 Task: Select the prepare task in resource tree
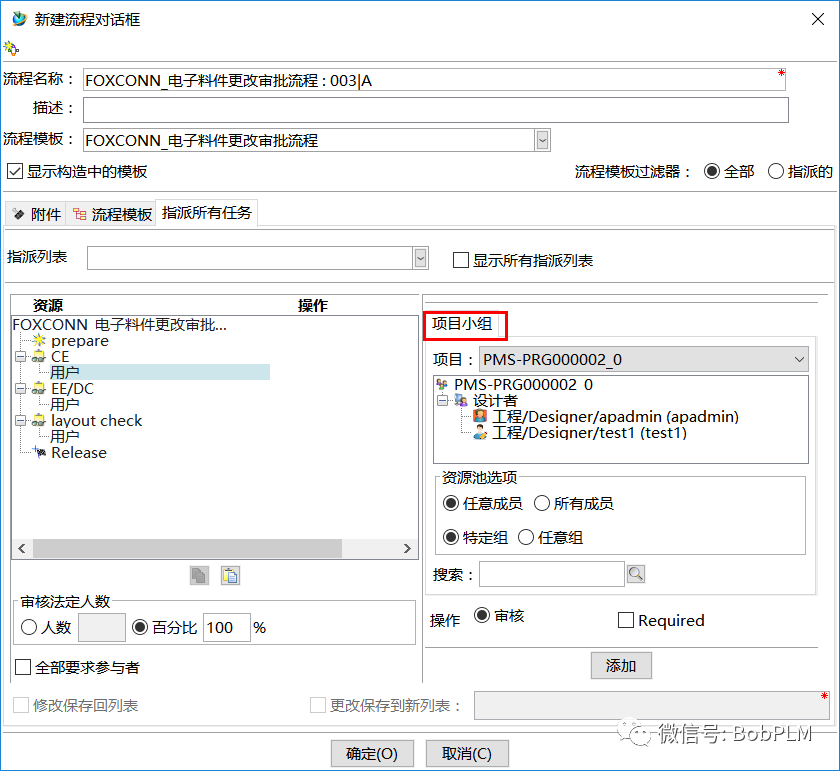click(x=80, y=341)
